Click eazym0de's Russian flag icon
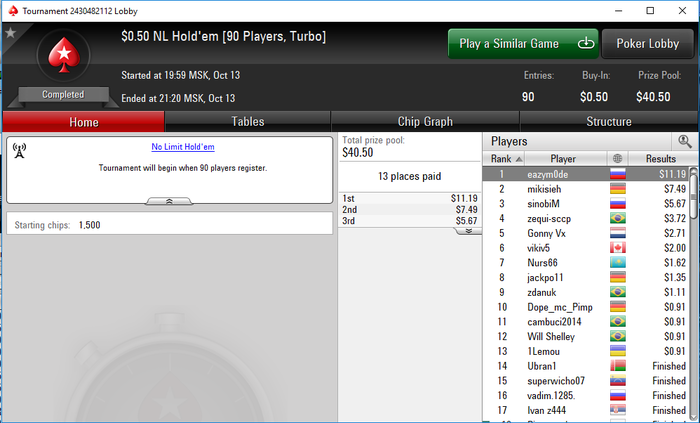 618,174
